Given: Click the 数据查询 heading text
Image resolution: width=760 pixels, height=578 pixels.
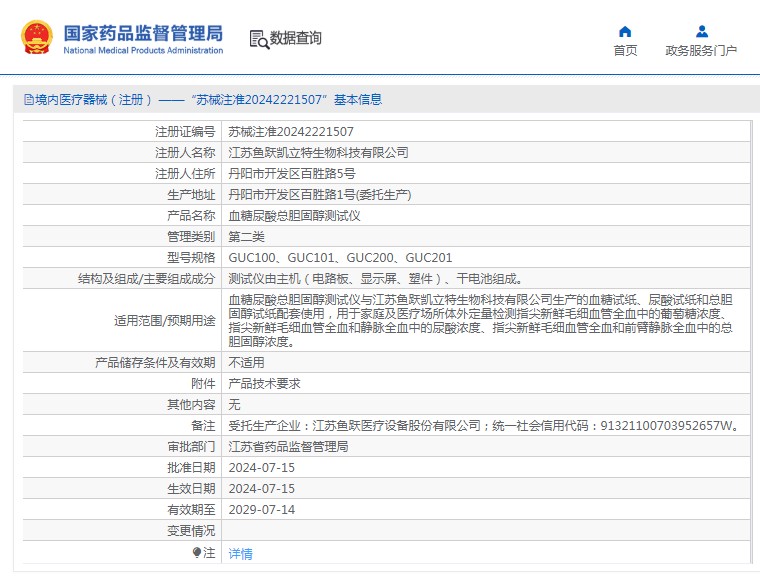Looking at the screenshot, I should point(296,38).
